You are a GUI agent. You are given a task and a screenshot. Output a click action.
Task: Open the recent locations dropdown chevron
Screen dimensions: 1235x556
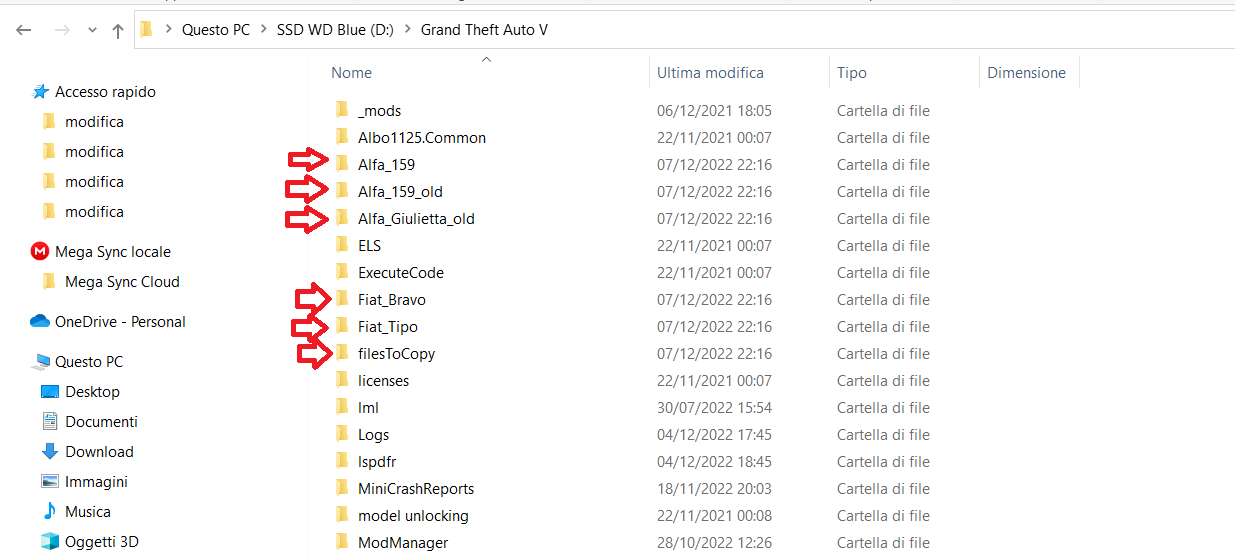93,31
